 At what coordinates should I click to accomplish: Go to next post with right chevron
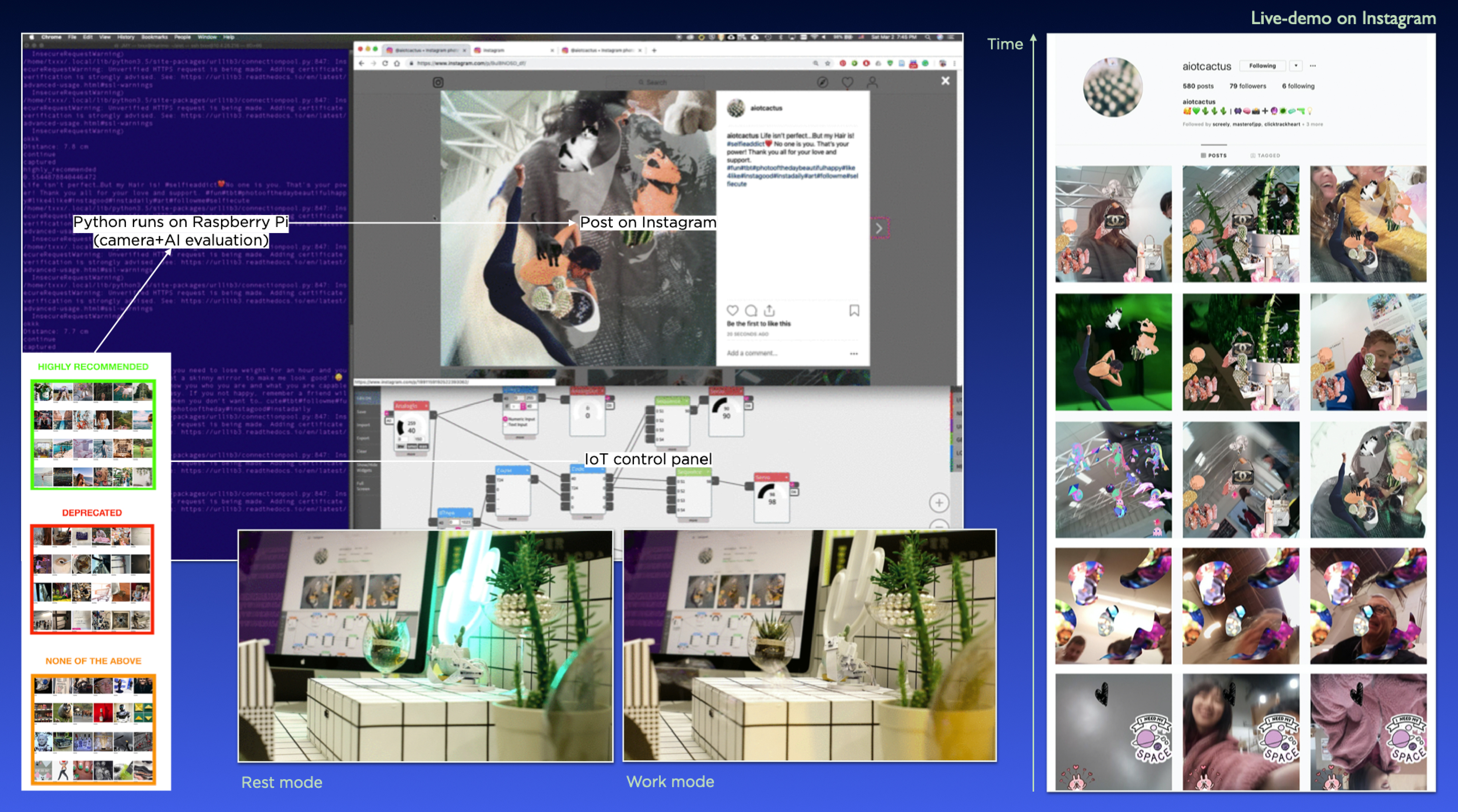point(878,228)
